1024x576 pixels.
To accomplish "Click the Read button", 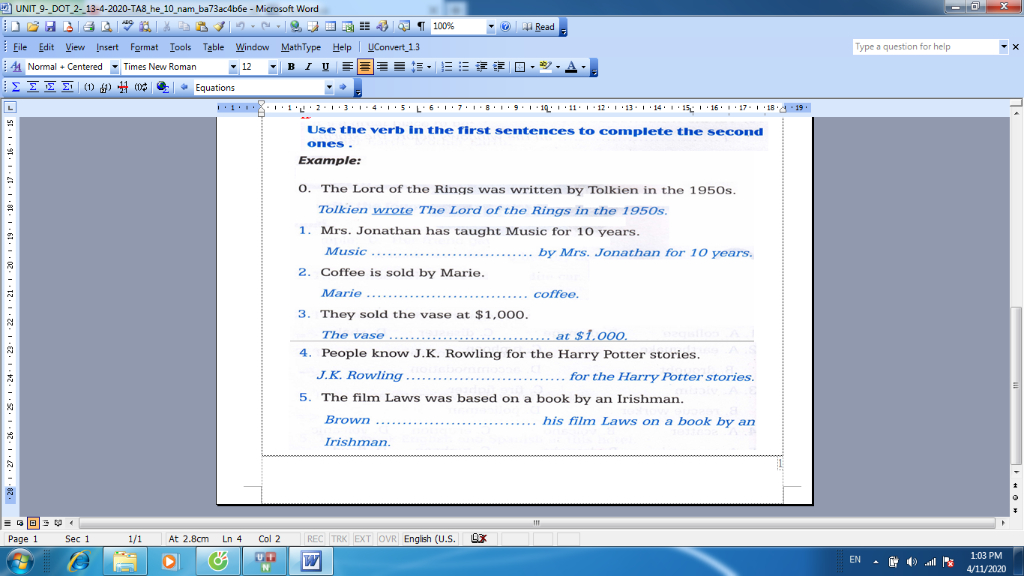I will pos(539,27).
